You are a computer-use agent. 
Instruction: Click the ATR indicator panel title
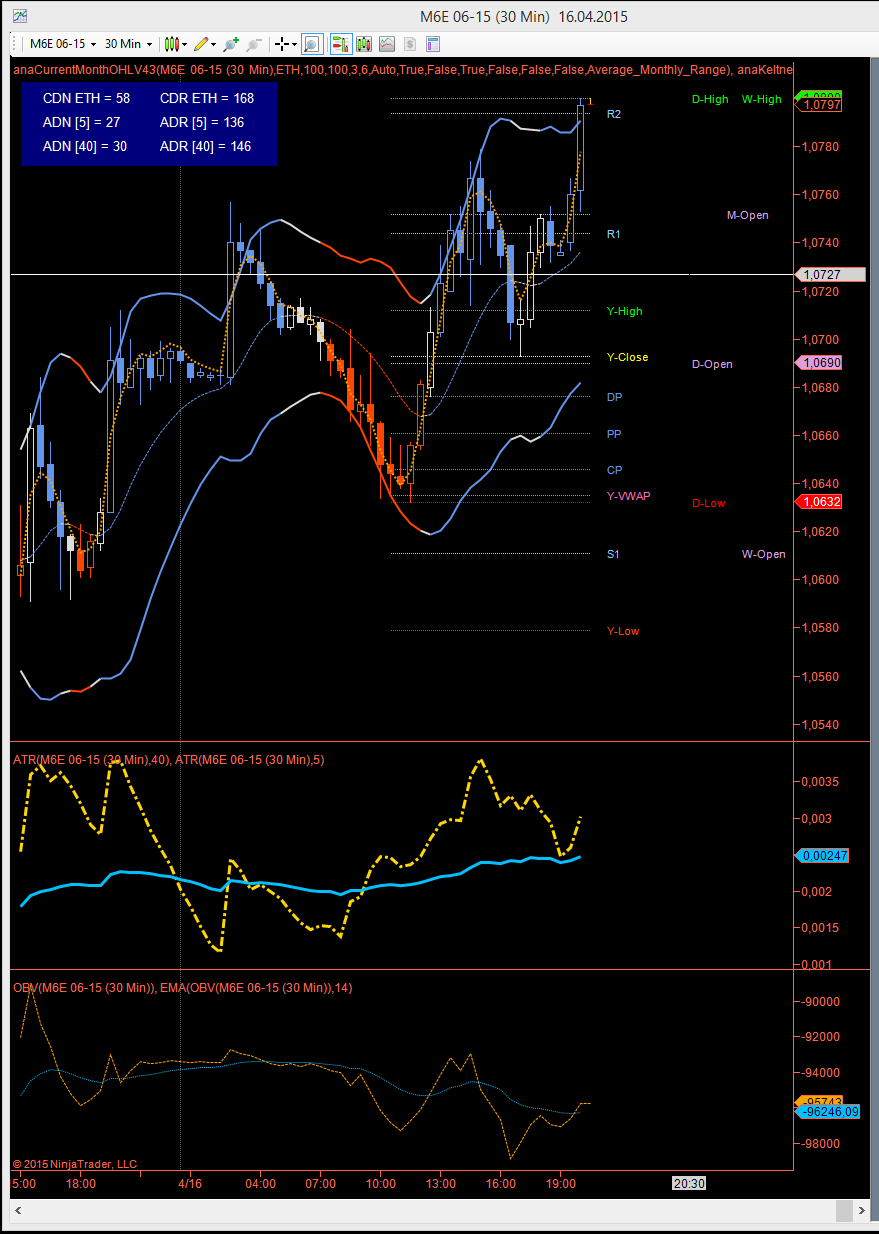click(169, 760)
